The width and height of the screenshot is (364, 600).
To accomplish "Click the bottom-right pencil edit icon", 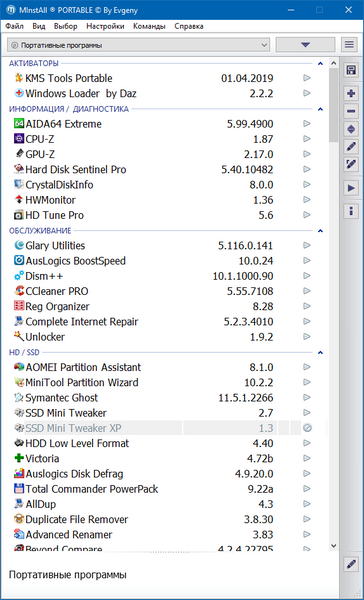I will point(351,564).
